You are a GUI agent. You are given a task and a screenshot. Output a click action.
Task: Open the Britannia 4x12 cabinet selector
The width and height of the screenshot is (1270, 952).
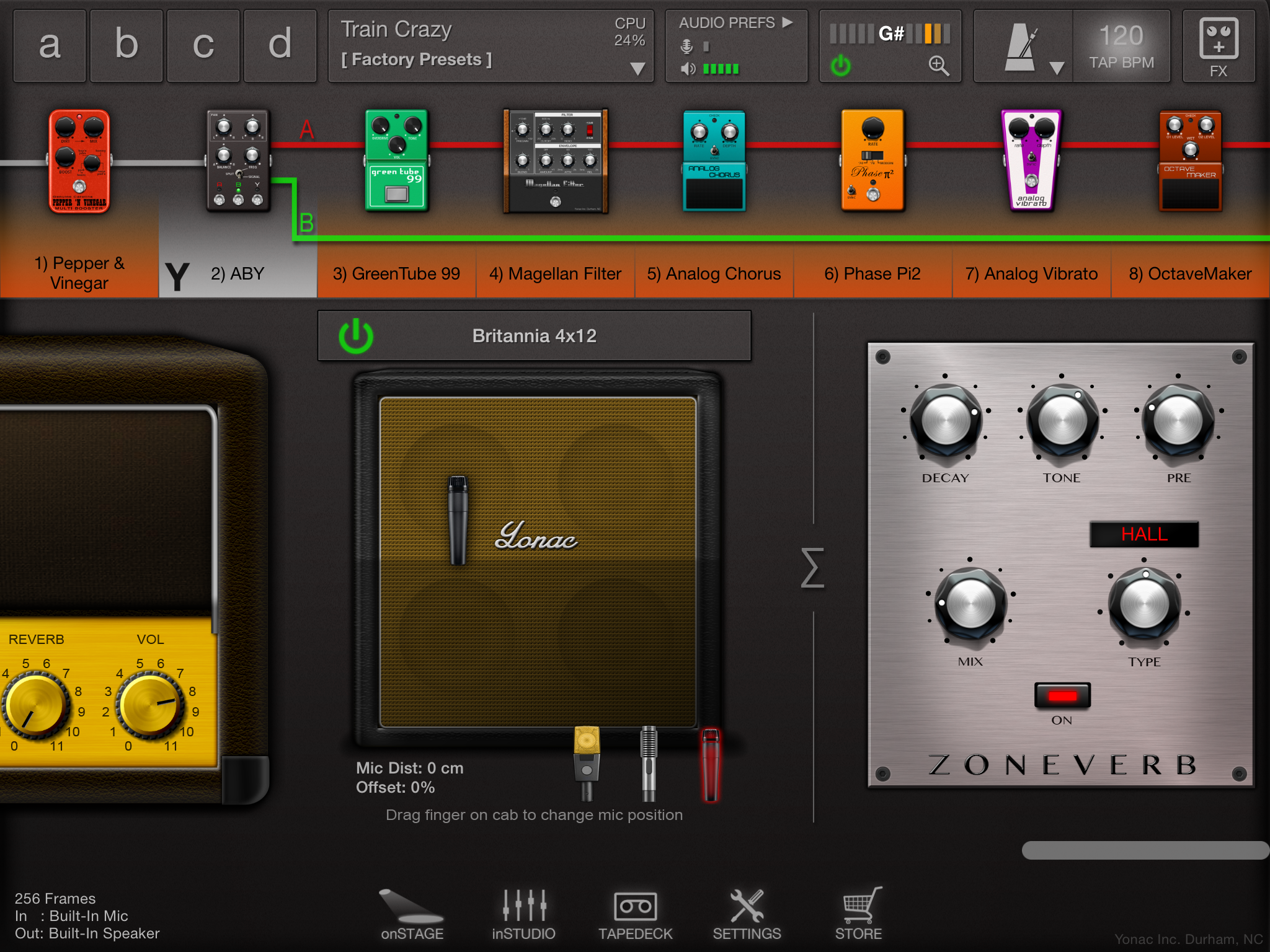click(535, 336)
